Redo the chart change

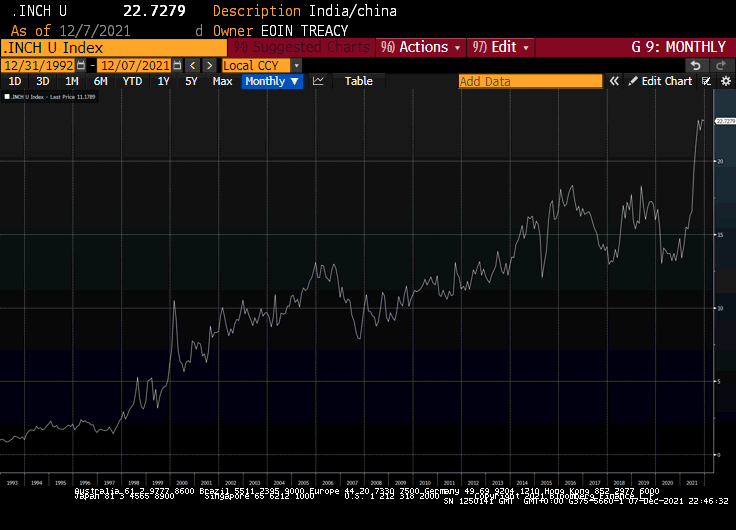coord(721,65)
